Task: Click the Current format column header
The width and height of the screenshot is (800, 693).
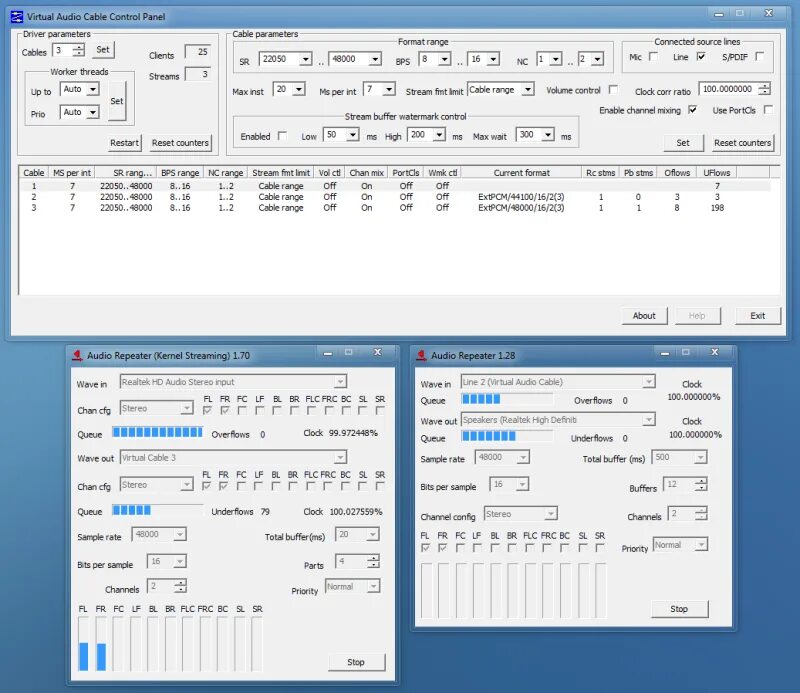Action: (521, 172)
